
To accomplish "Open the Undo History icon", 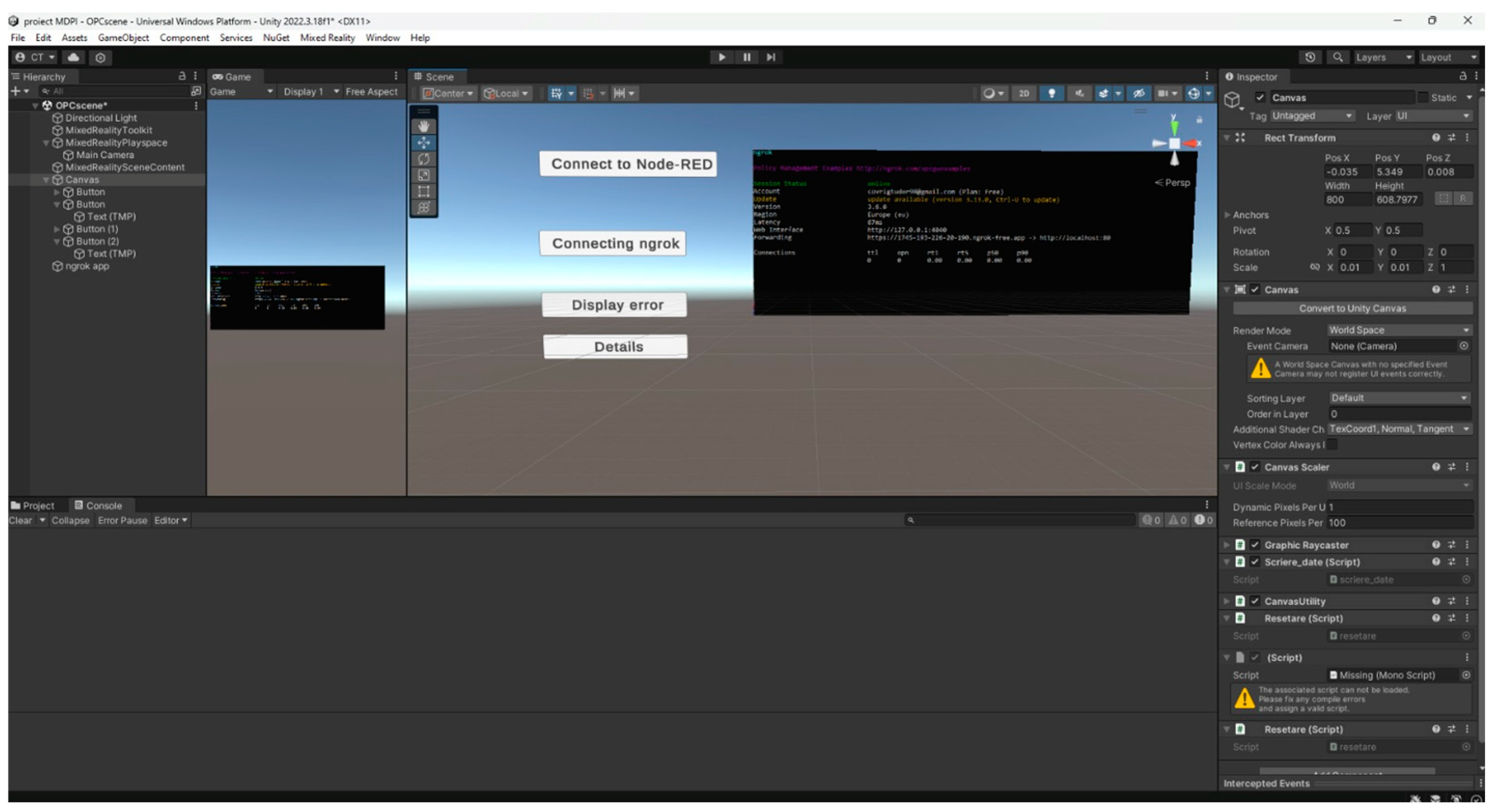I will click(1310, 58).
